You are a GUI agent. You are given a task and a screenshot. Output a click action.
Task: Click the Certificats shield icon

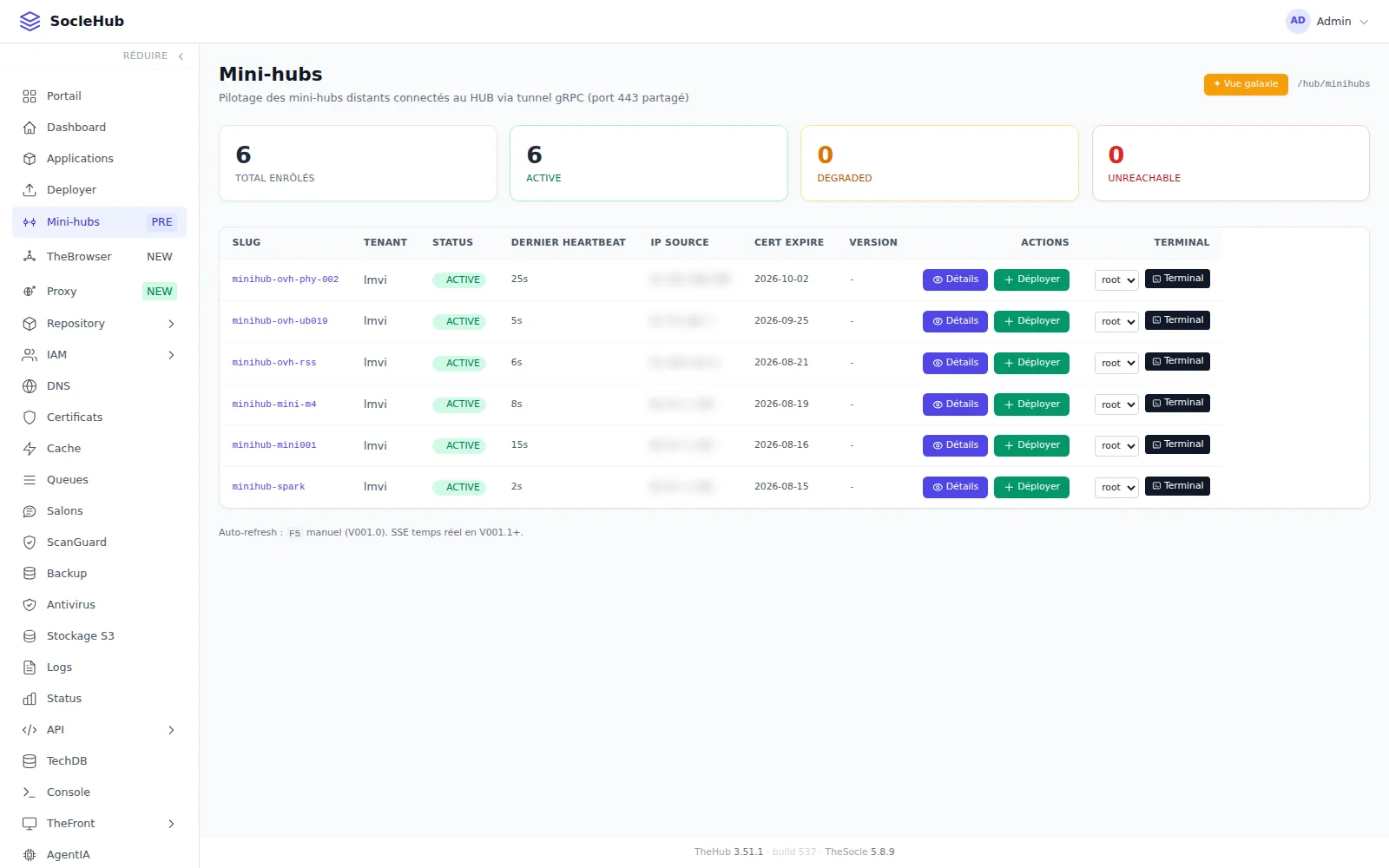click(x=30, y=418)
